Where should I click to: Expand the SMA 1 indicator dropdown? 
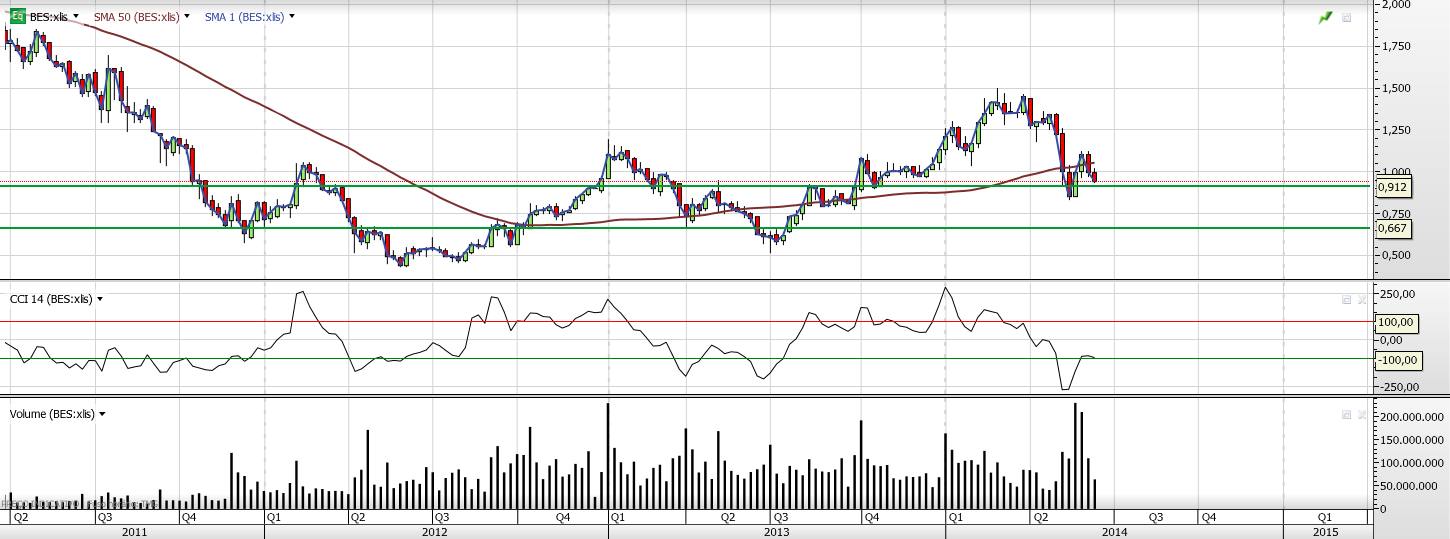291,17
